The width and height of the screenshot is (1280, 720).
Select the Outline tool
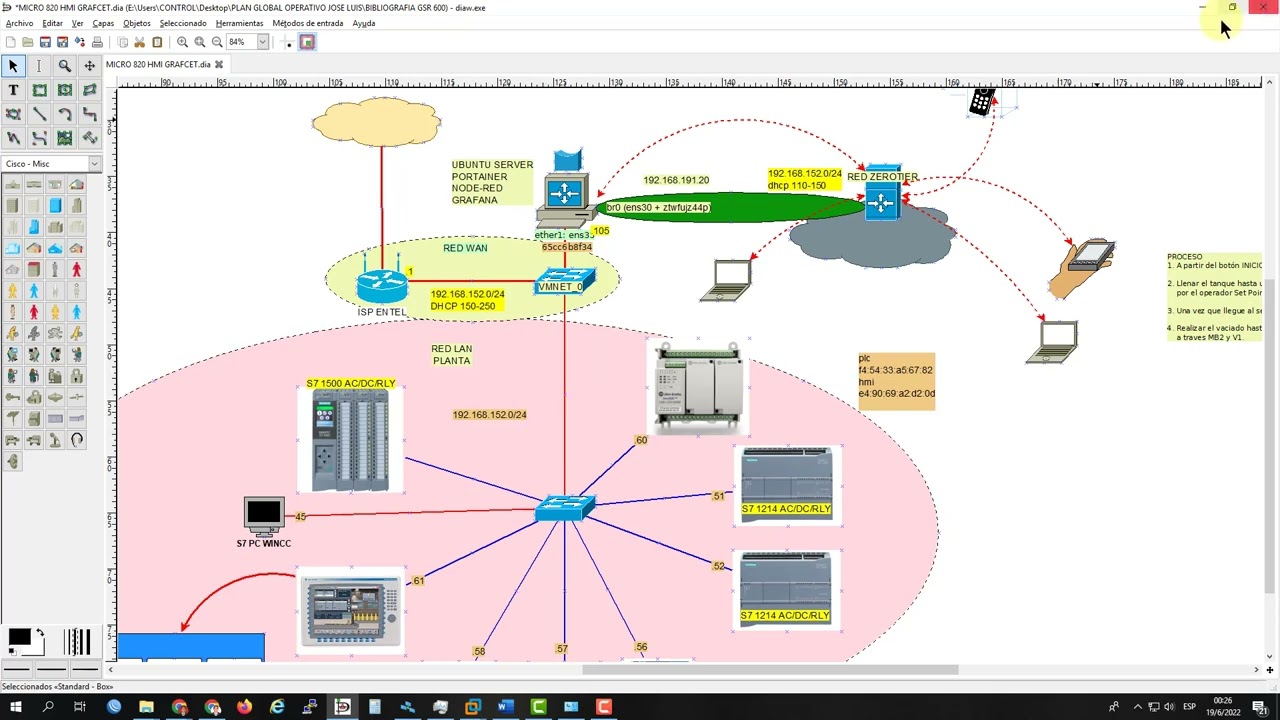point(89,138)
